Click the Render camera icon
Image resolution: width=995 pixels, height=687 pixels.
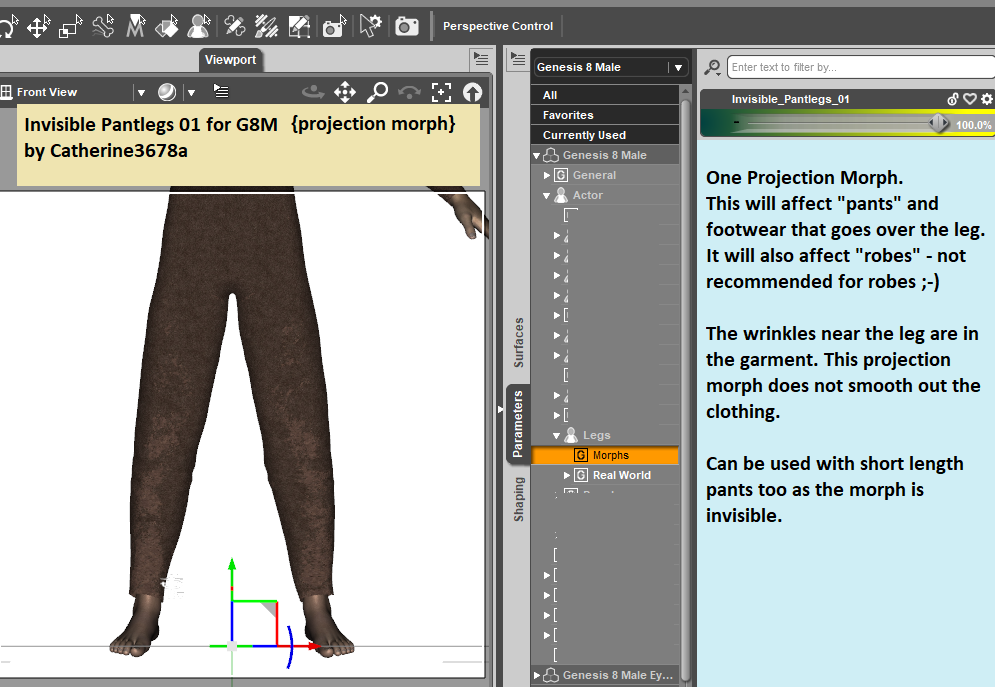click(407, 27)
